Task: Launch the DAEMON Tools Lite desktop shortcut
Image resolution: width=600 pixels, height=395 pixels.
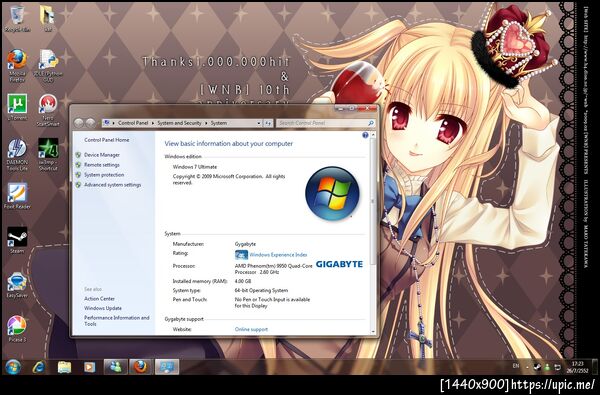Action: 17,155
